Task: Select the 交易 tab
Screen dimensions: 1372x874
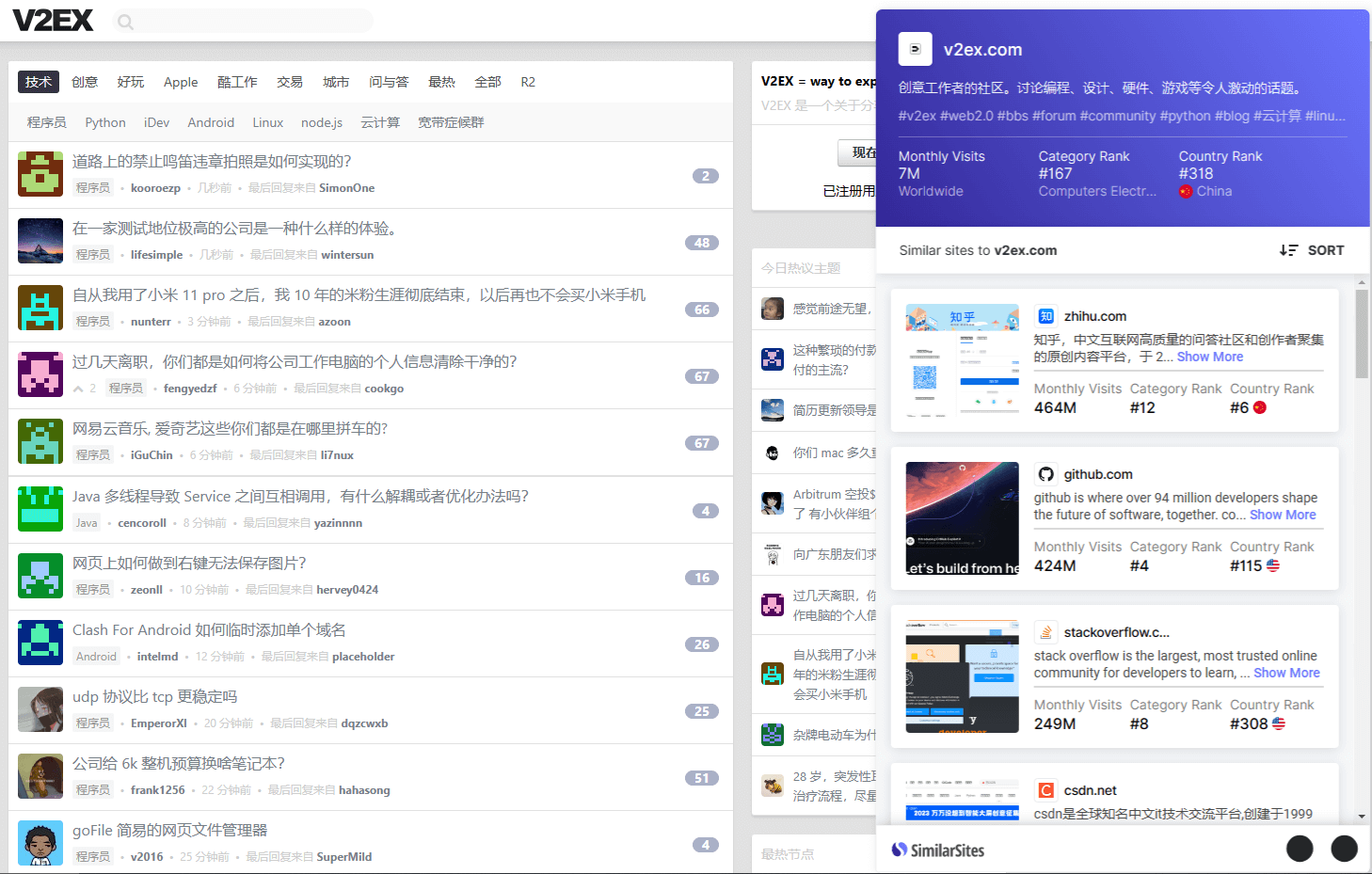Action: pos(290,82)
